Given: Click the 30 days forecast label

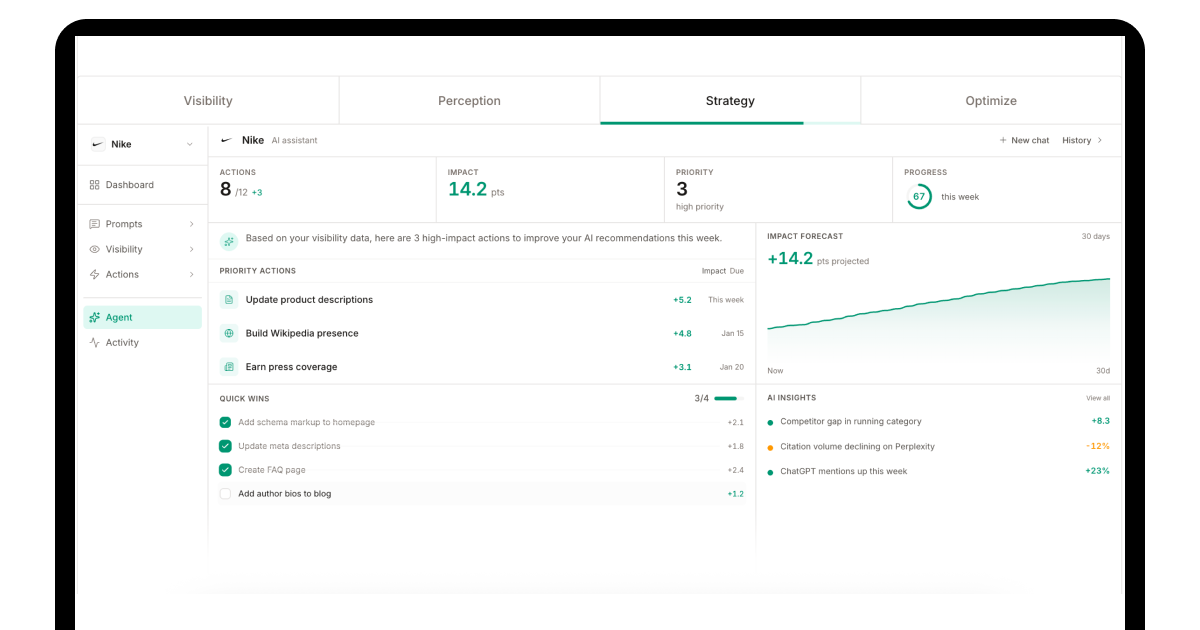Looking at the screenshot, I should (1096, 237).
